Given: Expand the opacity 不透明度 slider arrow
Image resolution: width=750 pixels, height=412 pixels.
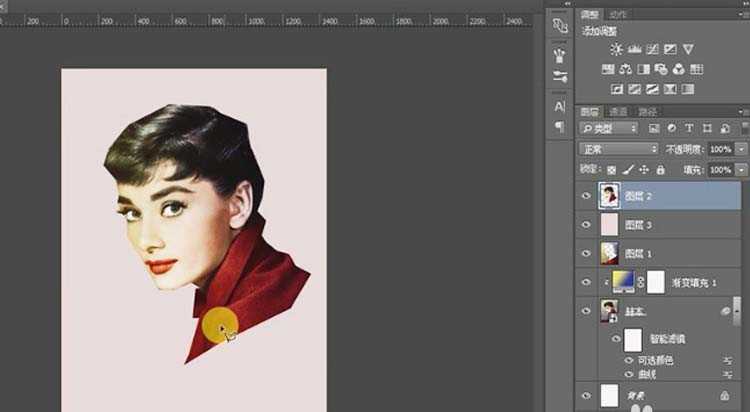Looking at the screenshot, I should [x=741, y=149].
